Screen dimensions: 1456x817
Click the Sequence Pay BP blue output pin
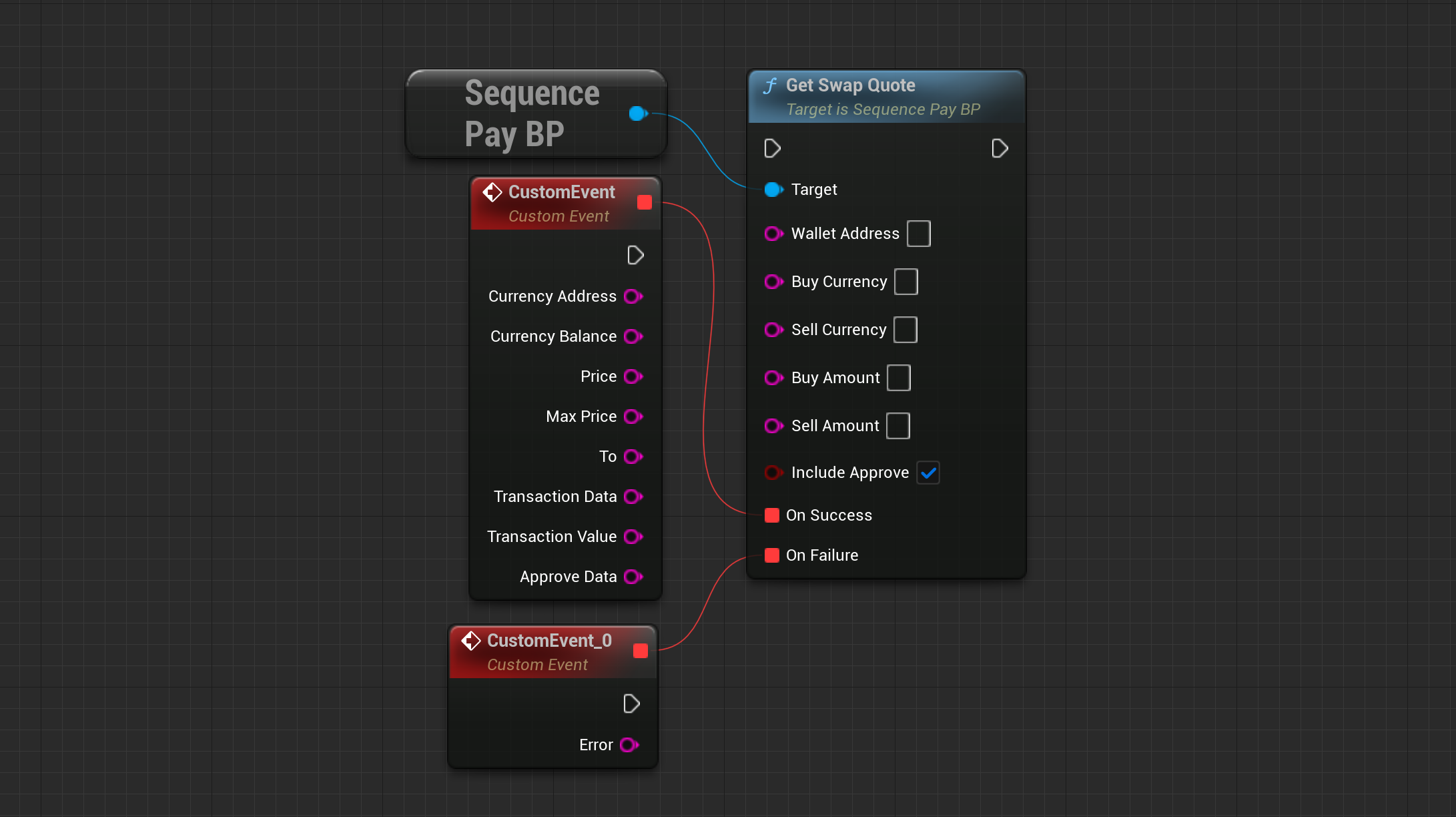[x=637, y=113]
